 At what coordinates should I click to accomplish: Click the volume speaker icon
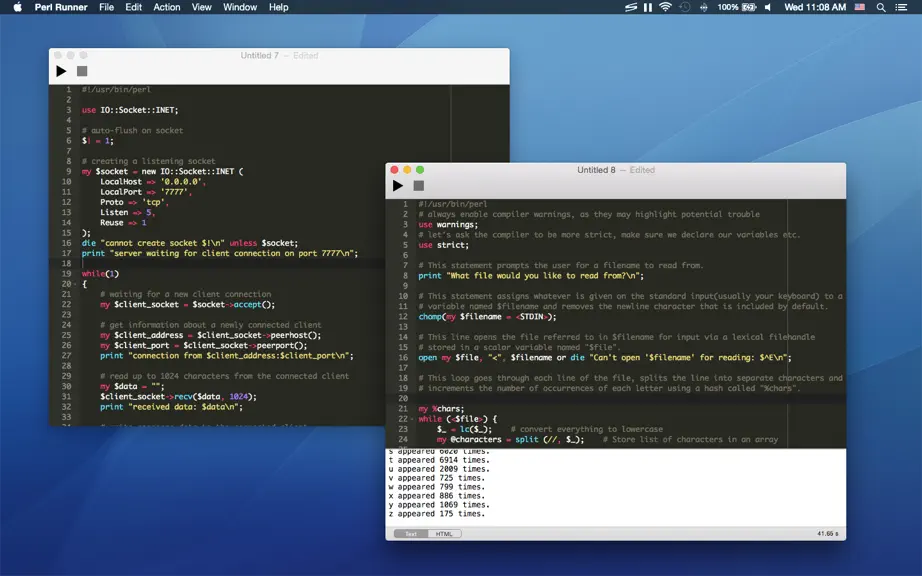[768, 7]
